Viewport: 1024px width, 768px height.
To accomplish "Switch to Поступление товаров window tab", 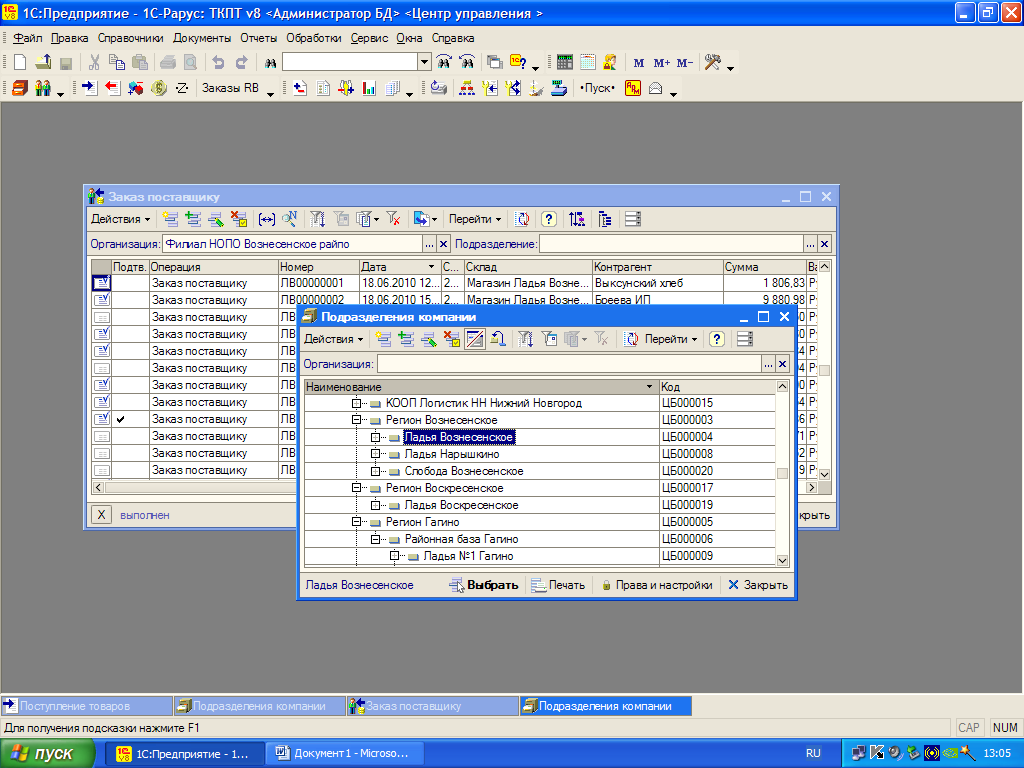I will coord(86,706).
